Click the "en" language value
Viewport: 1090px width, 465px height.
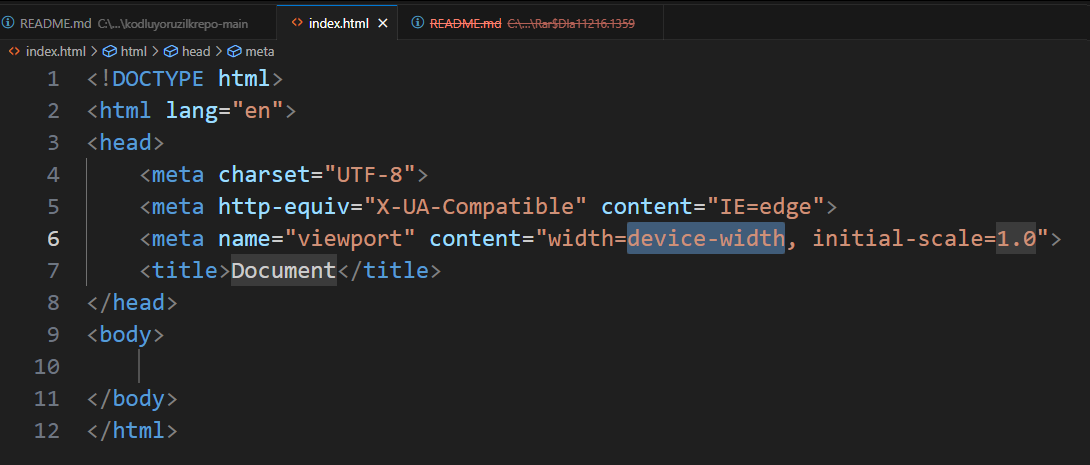click(258, 111)
